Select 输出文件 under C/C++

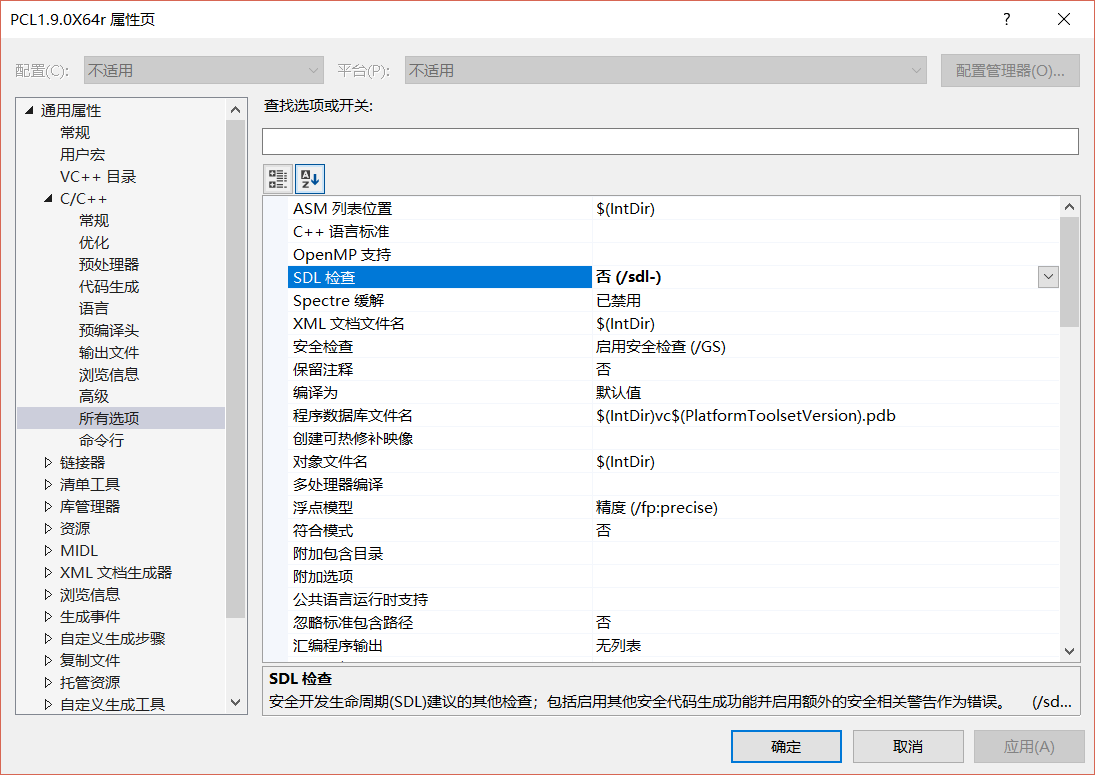point(109,353)
